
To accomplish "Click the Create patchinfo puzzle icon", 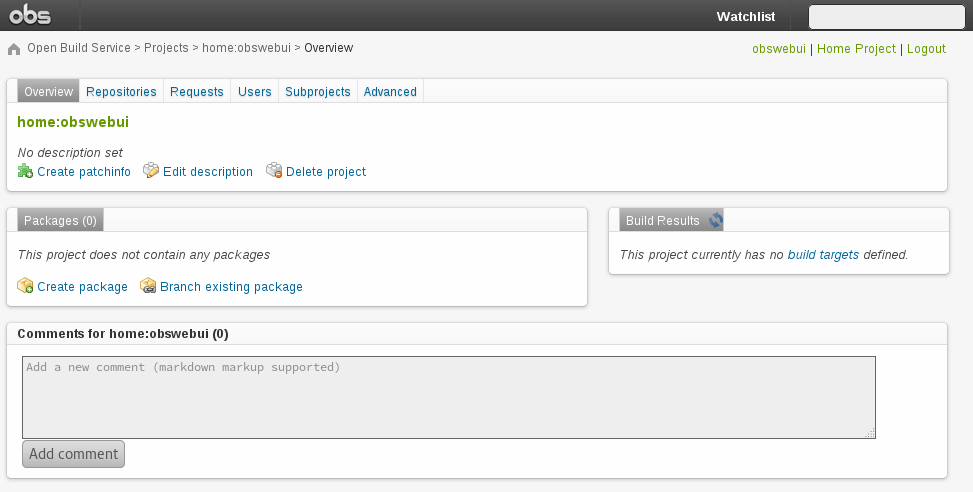I will click(x=25, y=171).
